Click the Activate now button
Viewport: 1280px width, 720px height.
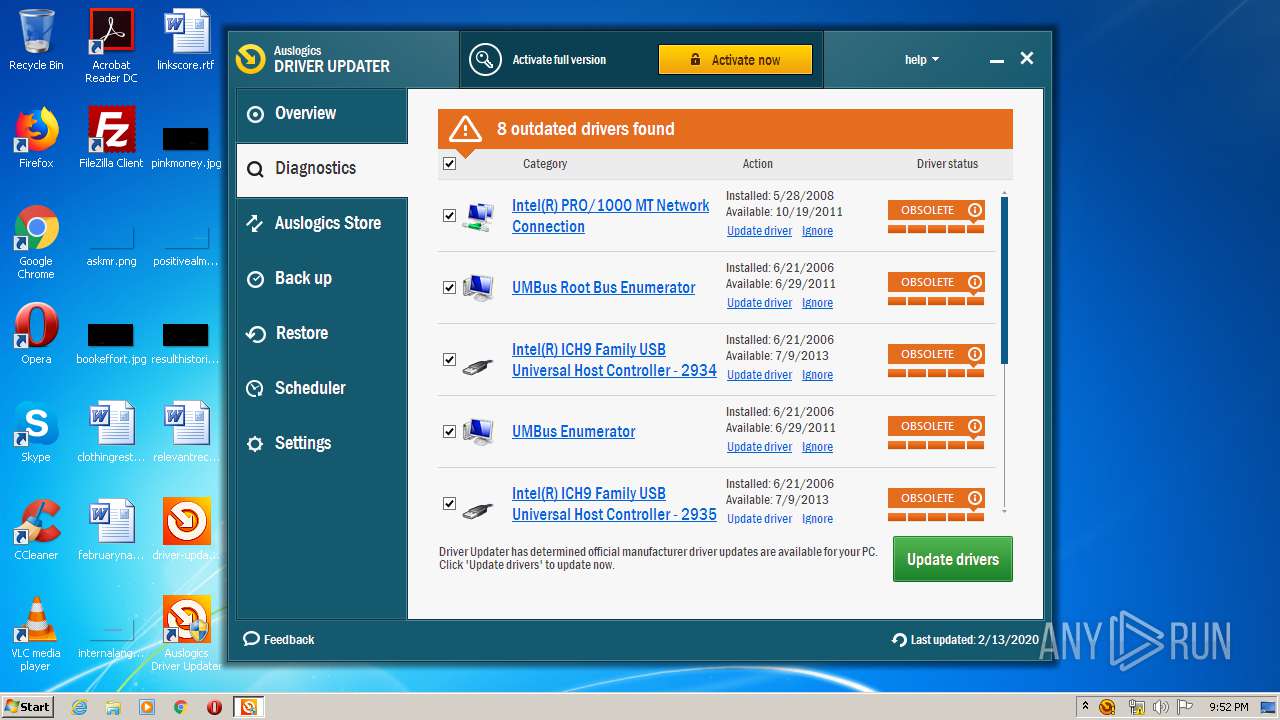click(735, 60)
